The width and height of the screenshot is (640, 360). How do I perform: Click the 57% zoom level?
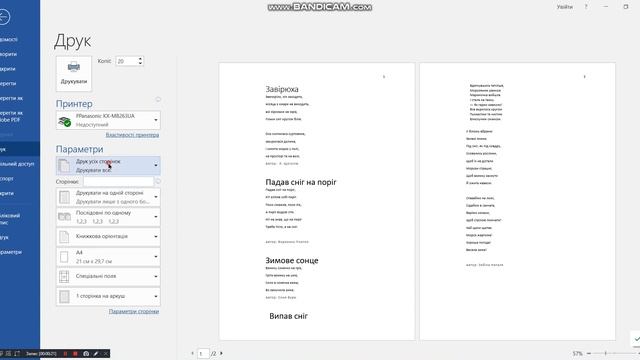577,353
